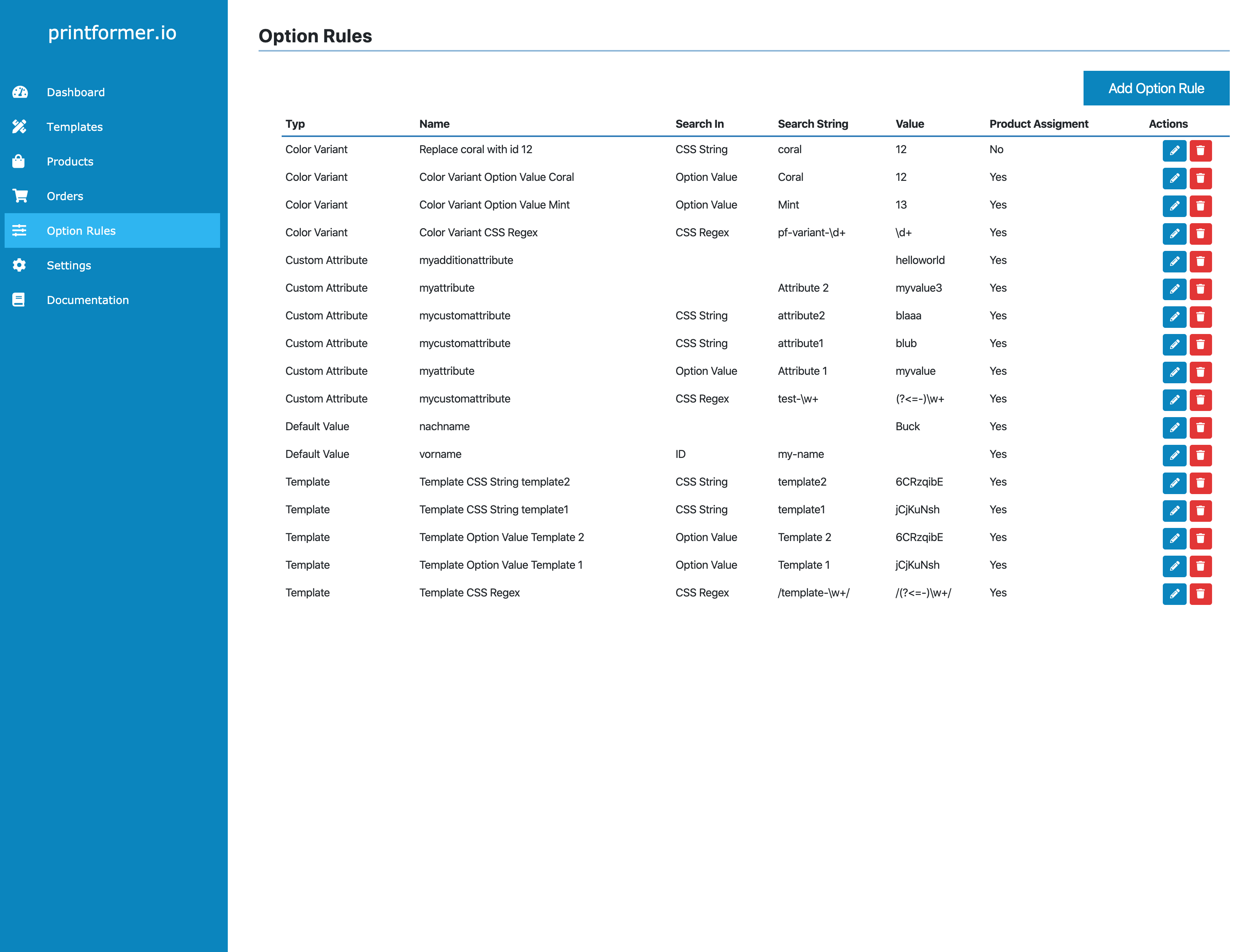Open the Documentation sidebar entry
This screenshot has height=952, width=1259.
click(88, 300)
